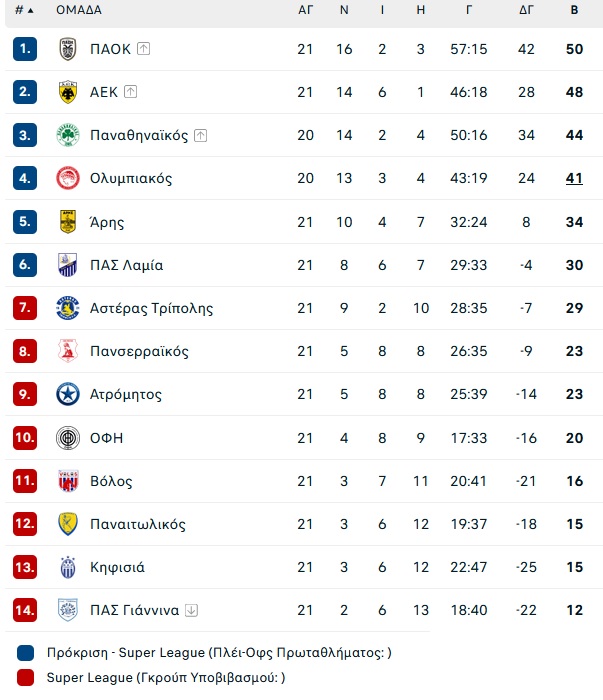This screenshot has height=700, width=603.
Task: Open the ΟΦΗ circular crest
Action: pos(68,438)
